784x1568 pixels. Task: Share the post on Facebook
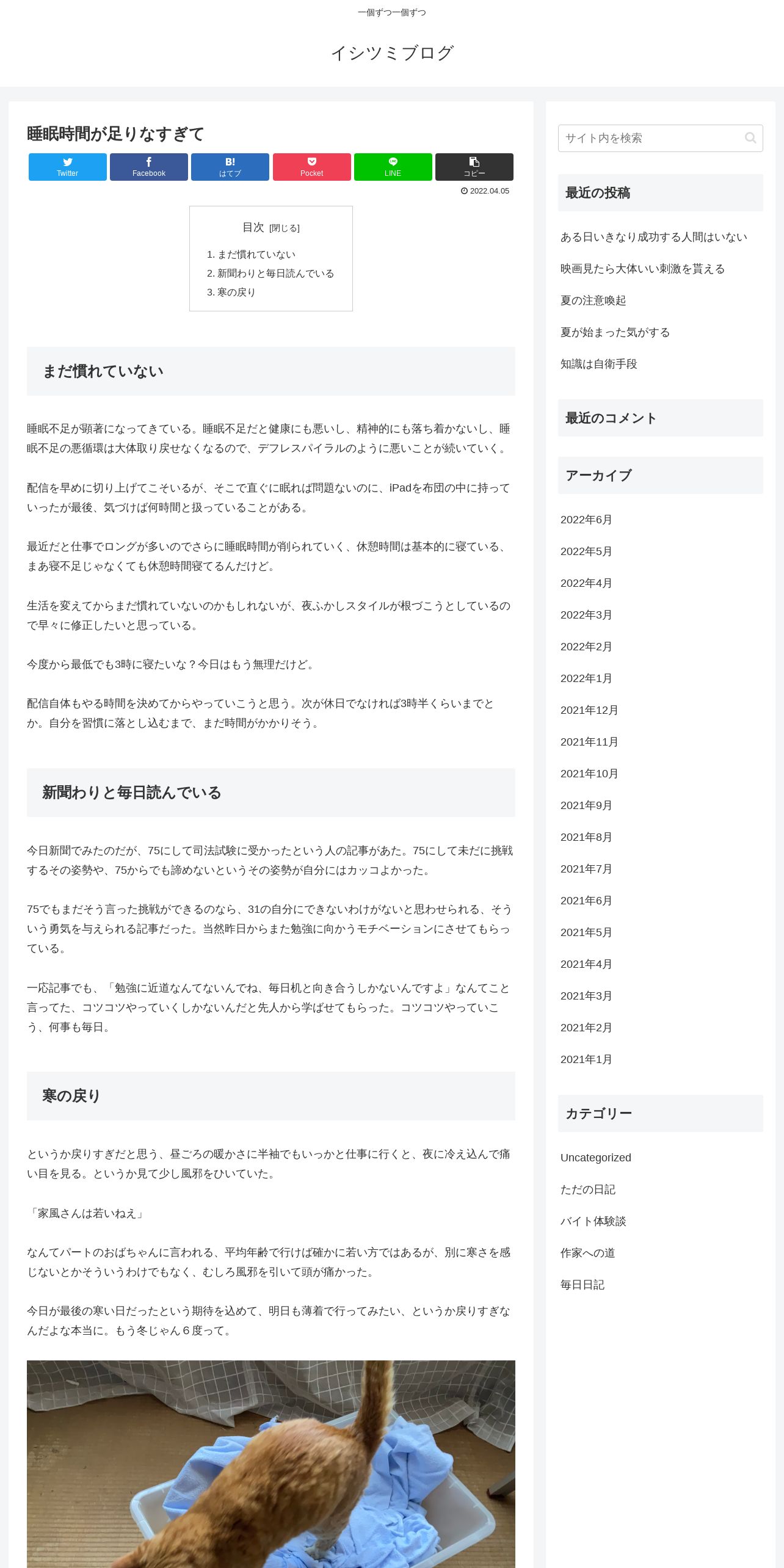click(149, 167)
